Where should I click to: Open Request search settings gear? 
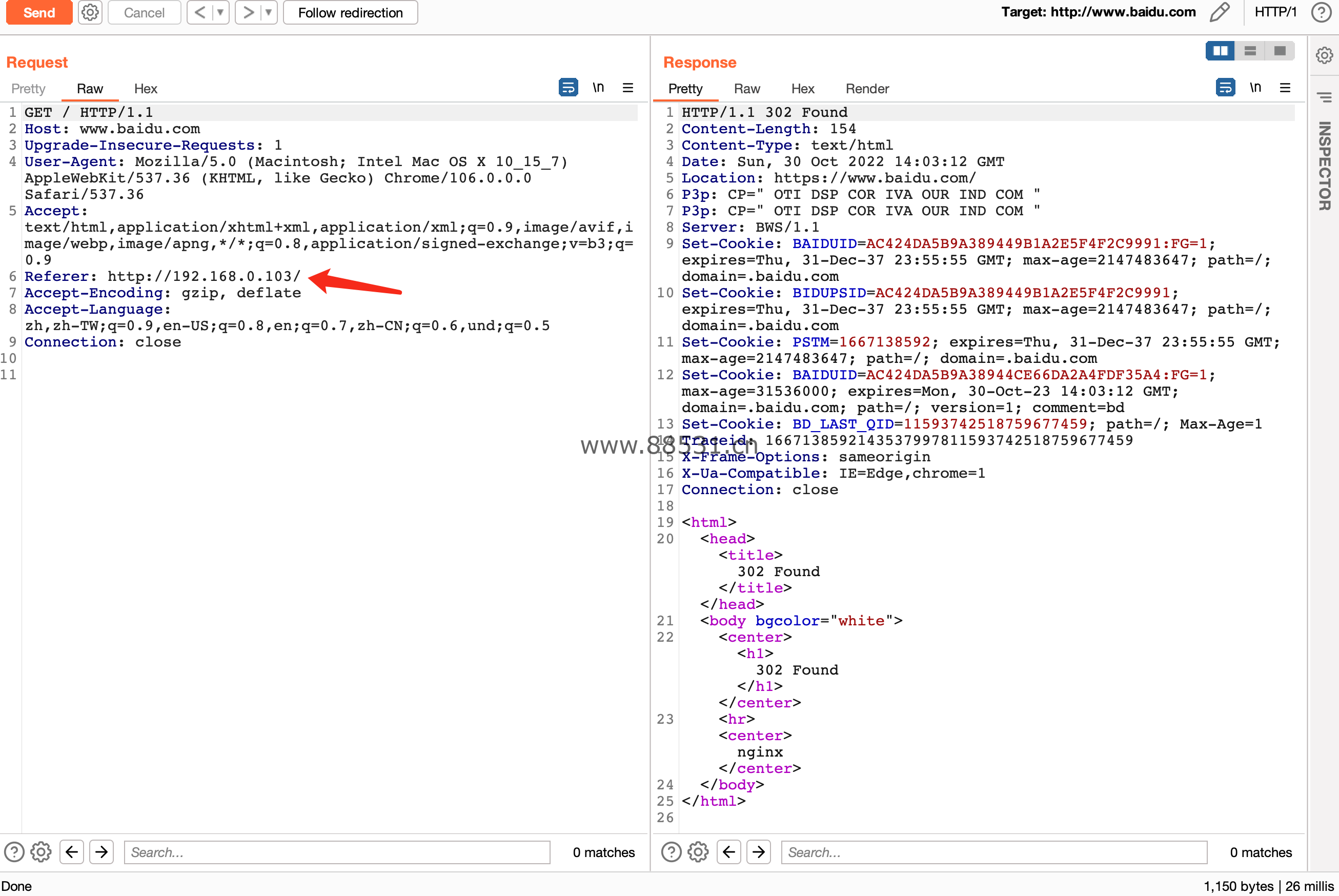(41, 852)
